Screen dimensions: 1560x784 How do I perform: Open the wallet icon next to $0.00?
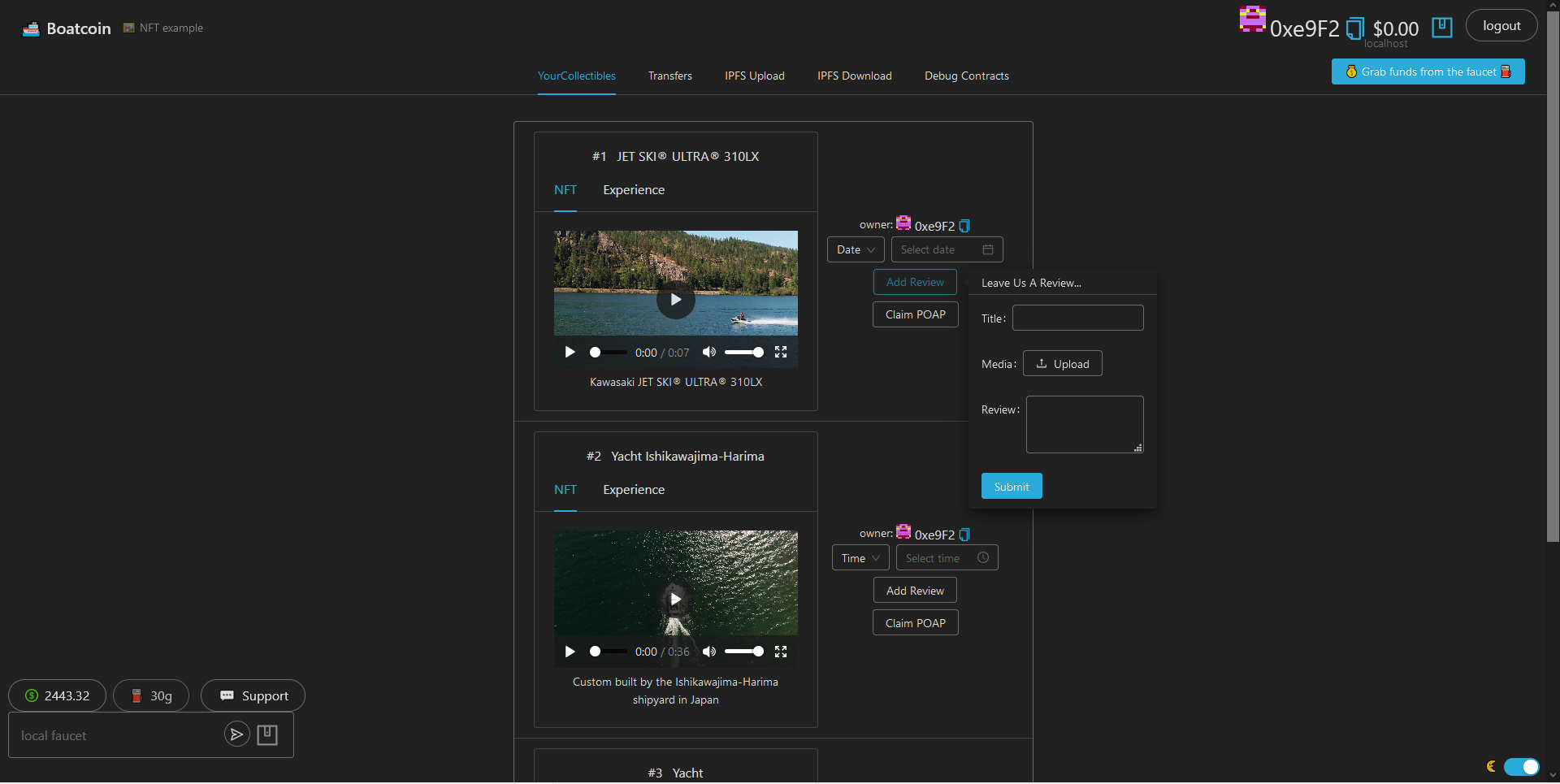coord(1442,27)
